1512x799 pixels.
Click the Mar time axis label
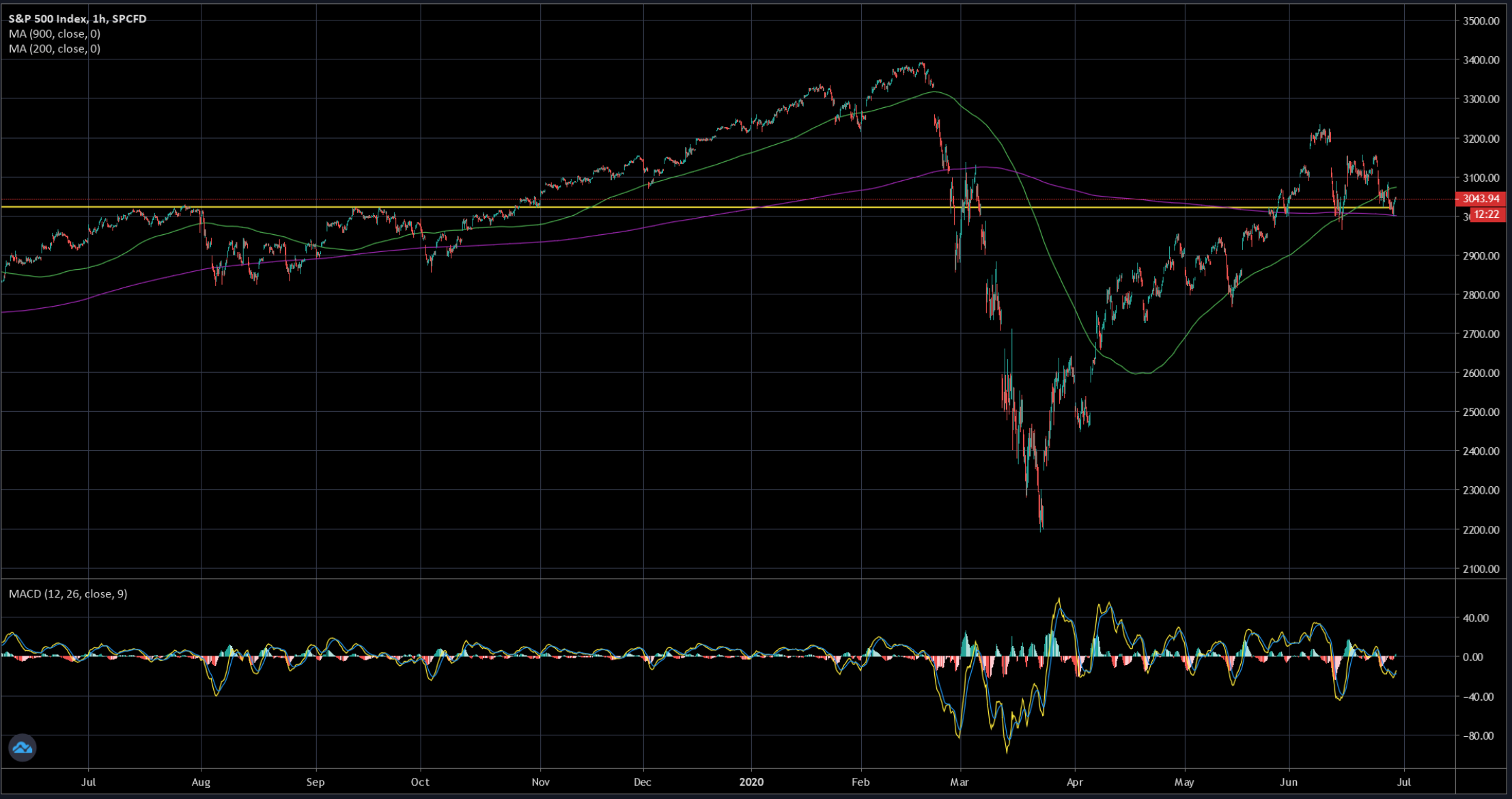pyautogui.click(x=960, y=782)
